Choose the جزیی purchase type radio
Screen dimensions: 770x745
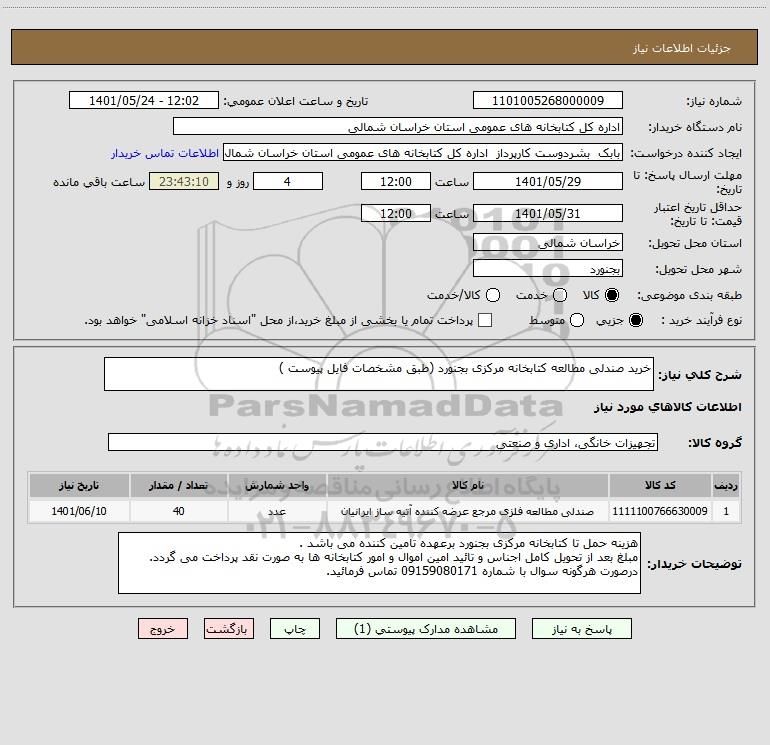click(636, 320)
